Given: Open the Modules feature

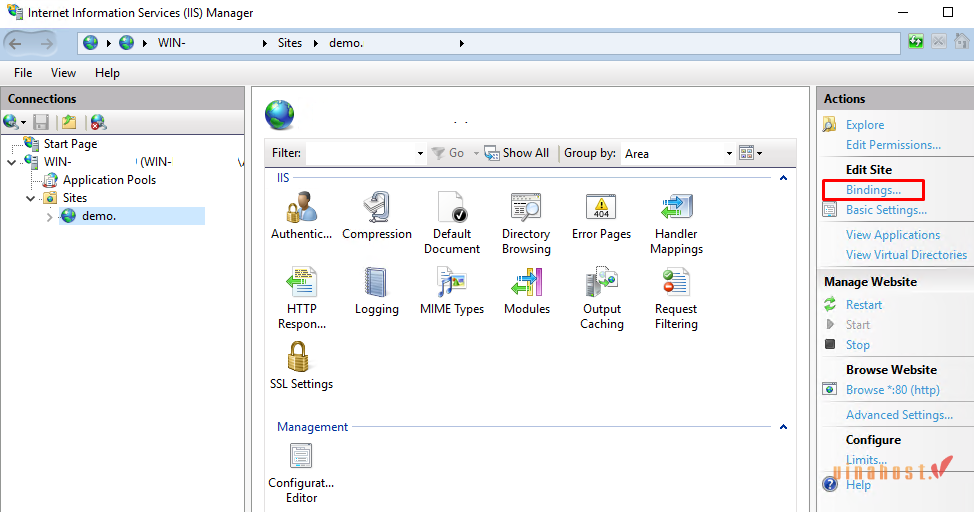Looking at the screenshot, I should (526, 283).
